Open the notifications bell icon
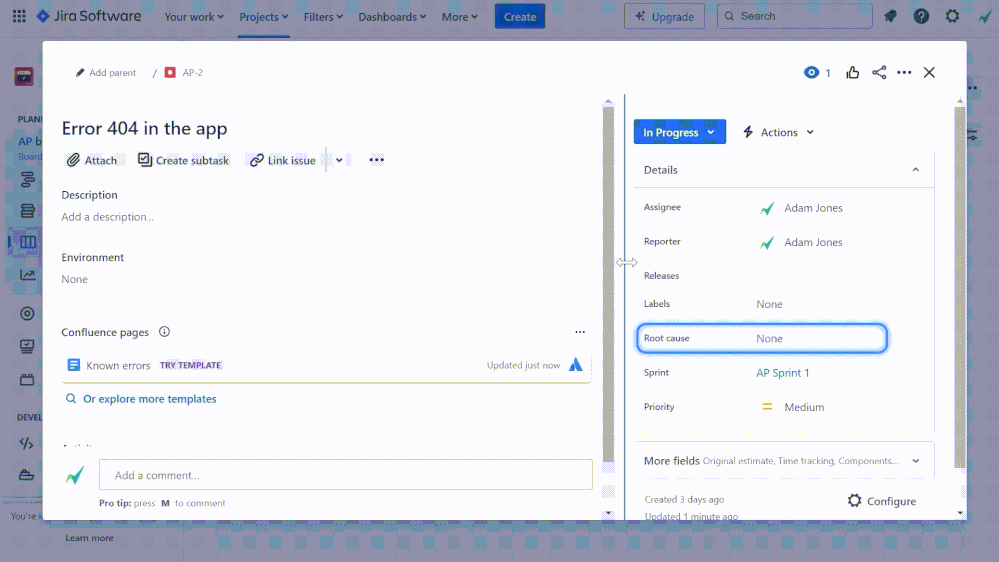This screenshot has width=999, height=562. click(890, 16)
